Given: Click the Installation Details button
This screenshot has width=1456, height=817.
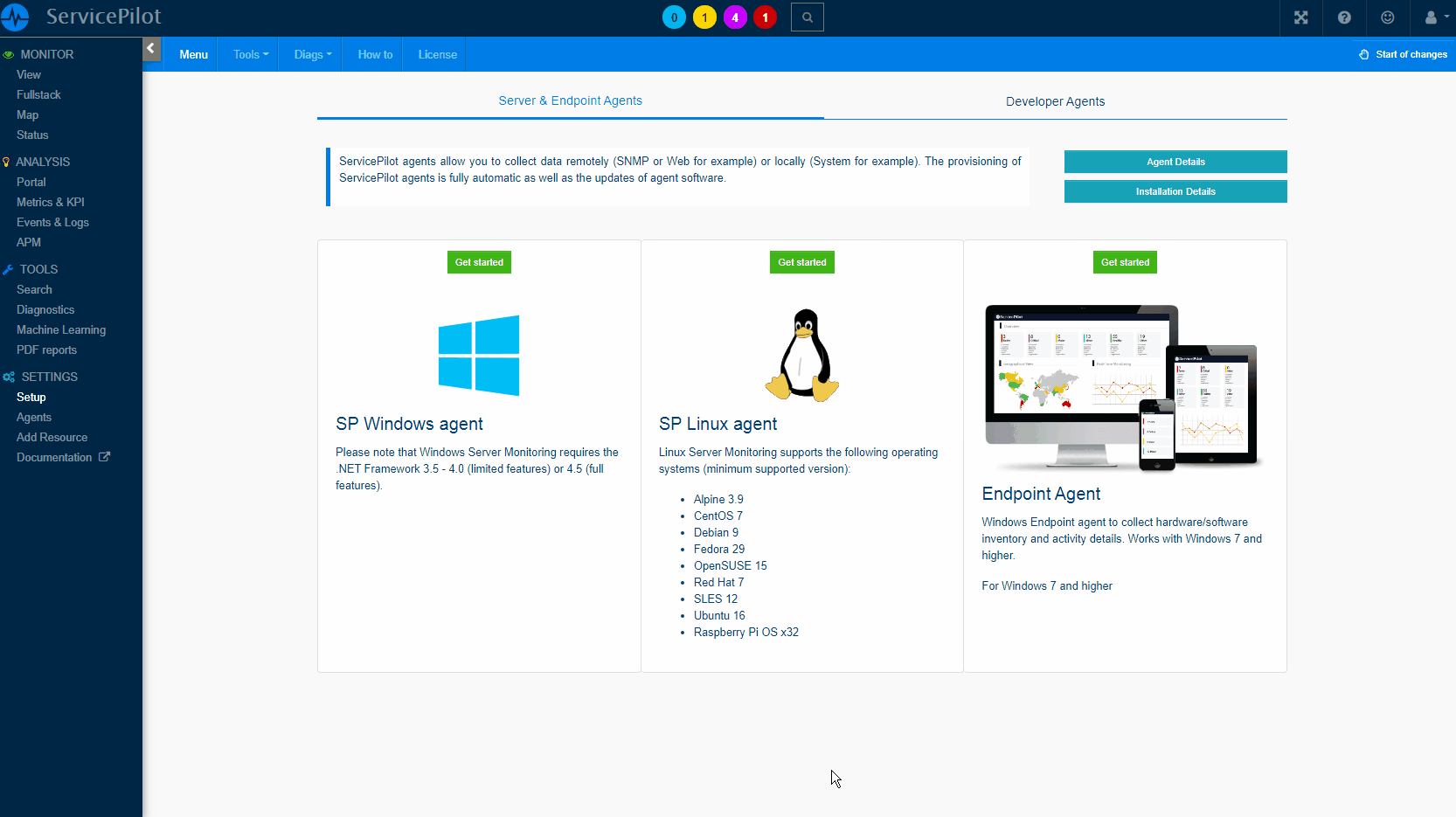Looking at the screenshot, I should (1175, 191).
